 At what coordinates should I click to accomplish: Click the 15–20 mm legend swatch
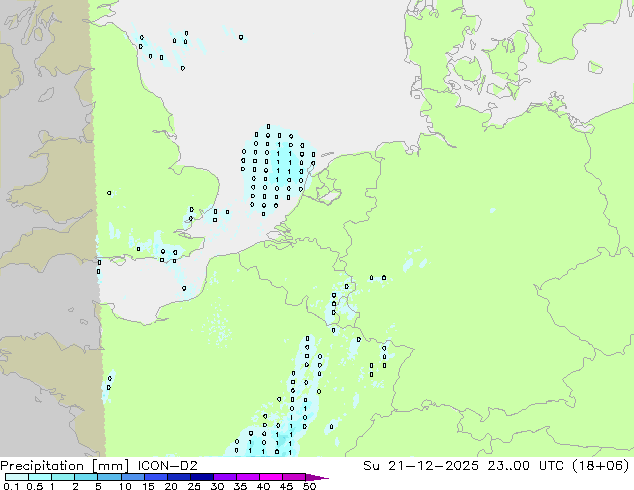[155, 477]
